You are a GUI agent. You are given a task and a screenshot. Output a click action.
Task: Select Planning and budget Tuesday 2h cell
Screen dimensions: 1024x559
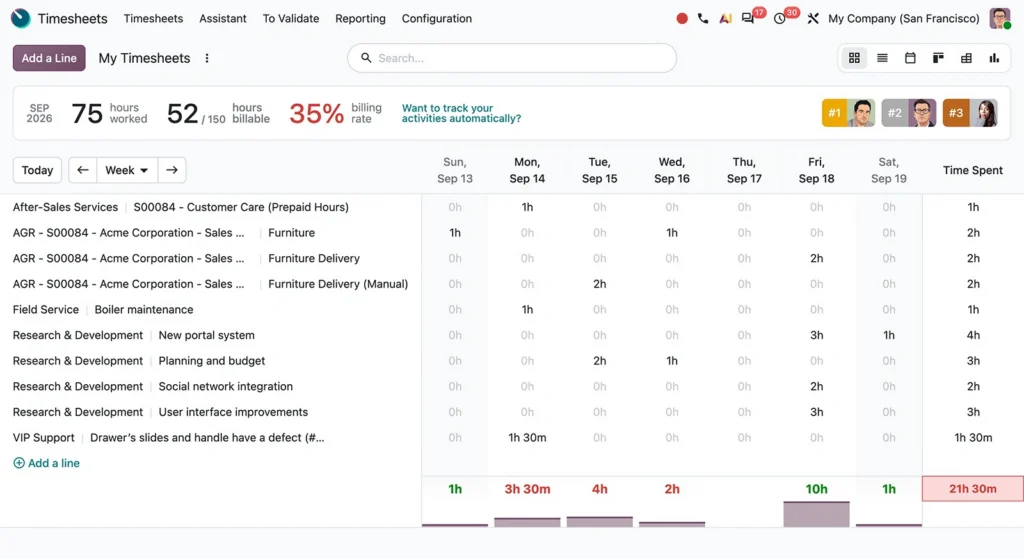click(x=600, y=360)
